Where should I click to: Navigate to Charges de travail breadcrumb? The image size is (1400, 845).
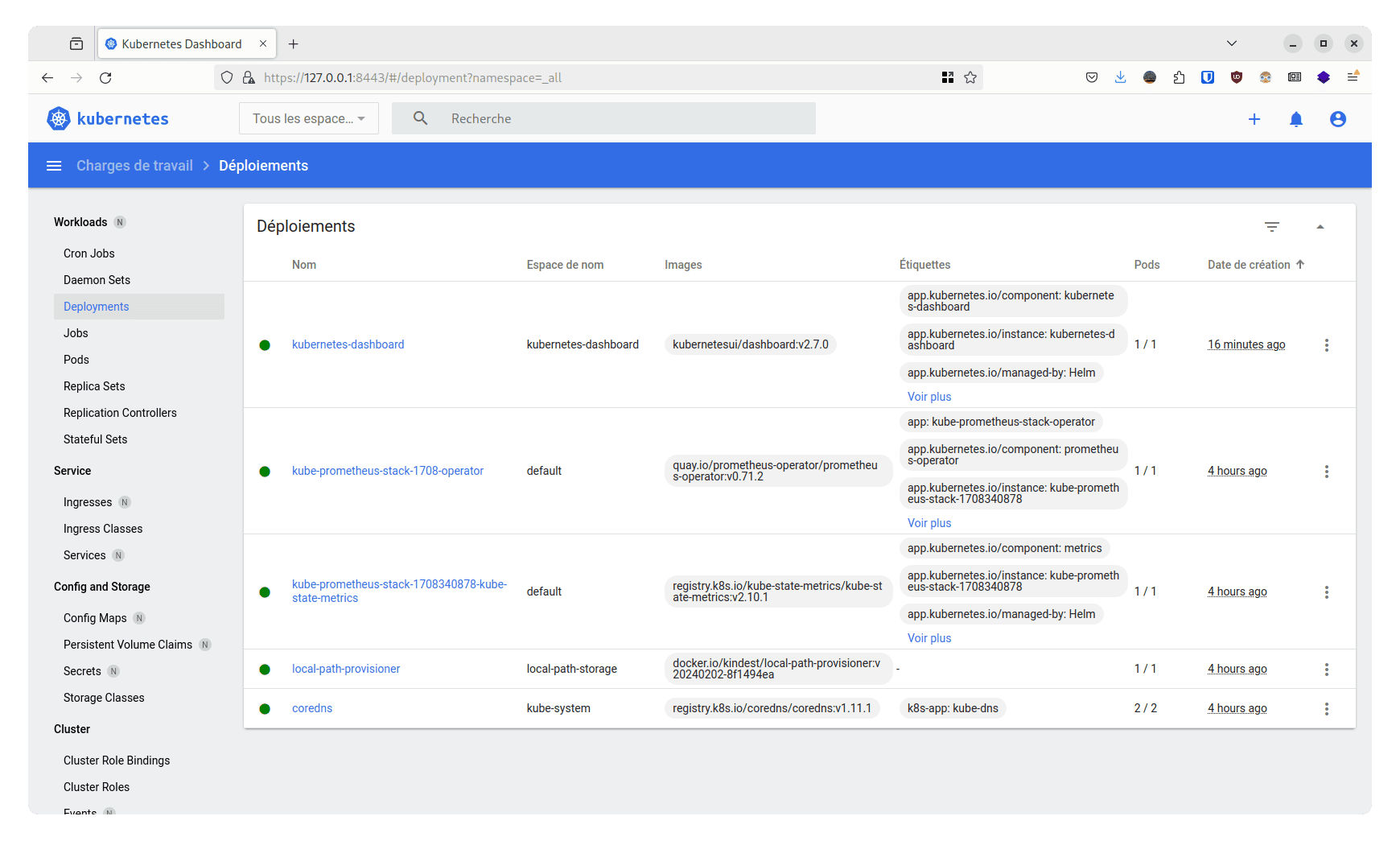click(x=134, y=165)
